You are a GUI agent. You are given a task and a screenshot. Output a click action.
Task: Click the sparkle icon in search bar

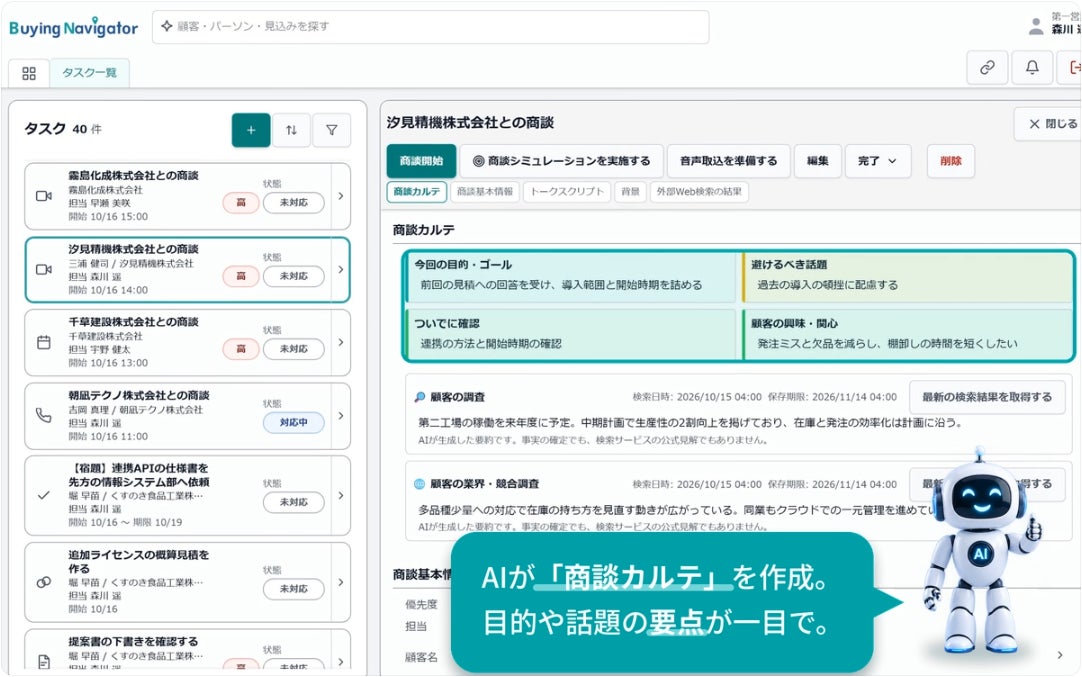pos(166,26)
